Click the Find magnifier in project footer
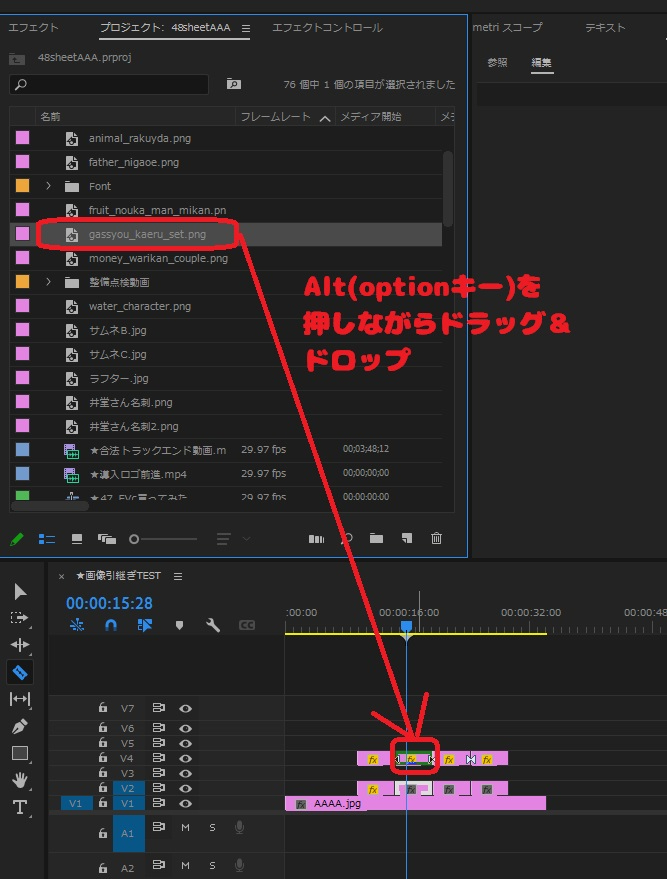Screen dimensions: 667x879 click(347, 539)
